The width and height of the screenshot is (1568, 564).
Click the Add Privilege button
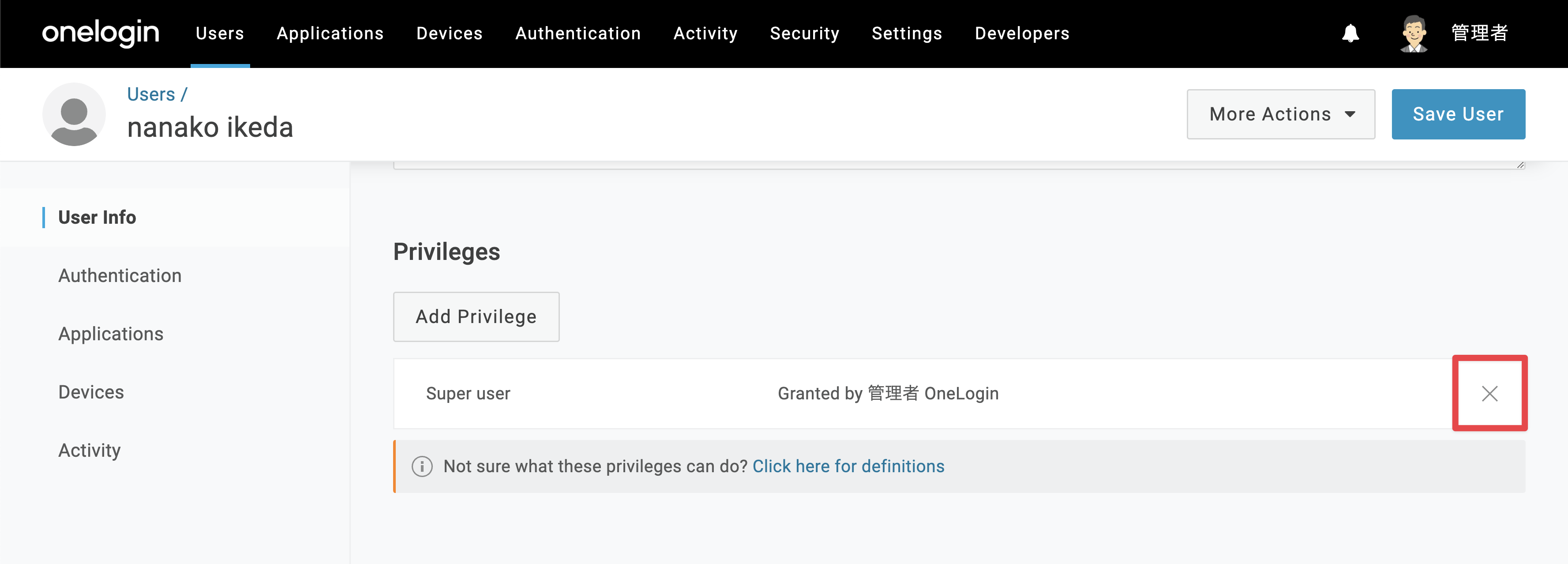pyautogui.click(x=476, y=317)
